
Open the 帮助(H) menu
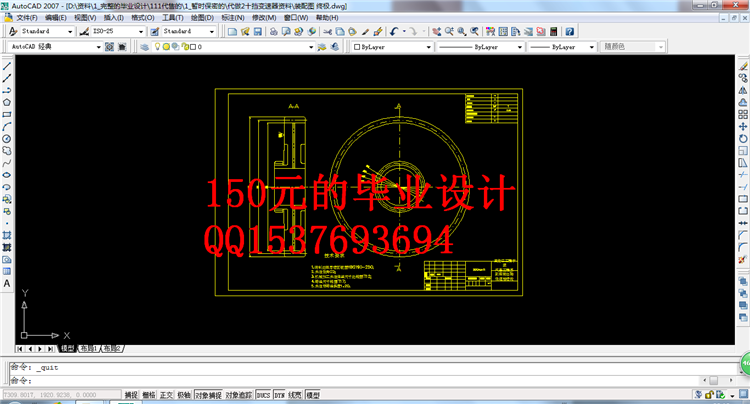pyautogui.click(x=327, y=18)
